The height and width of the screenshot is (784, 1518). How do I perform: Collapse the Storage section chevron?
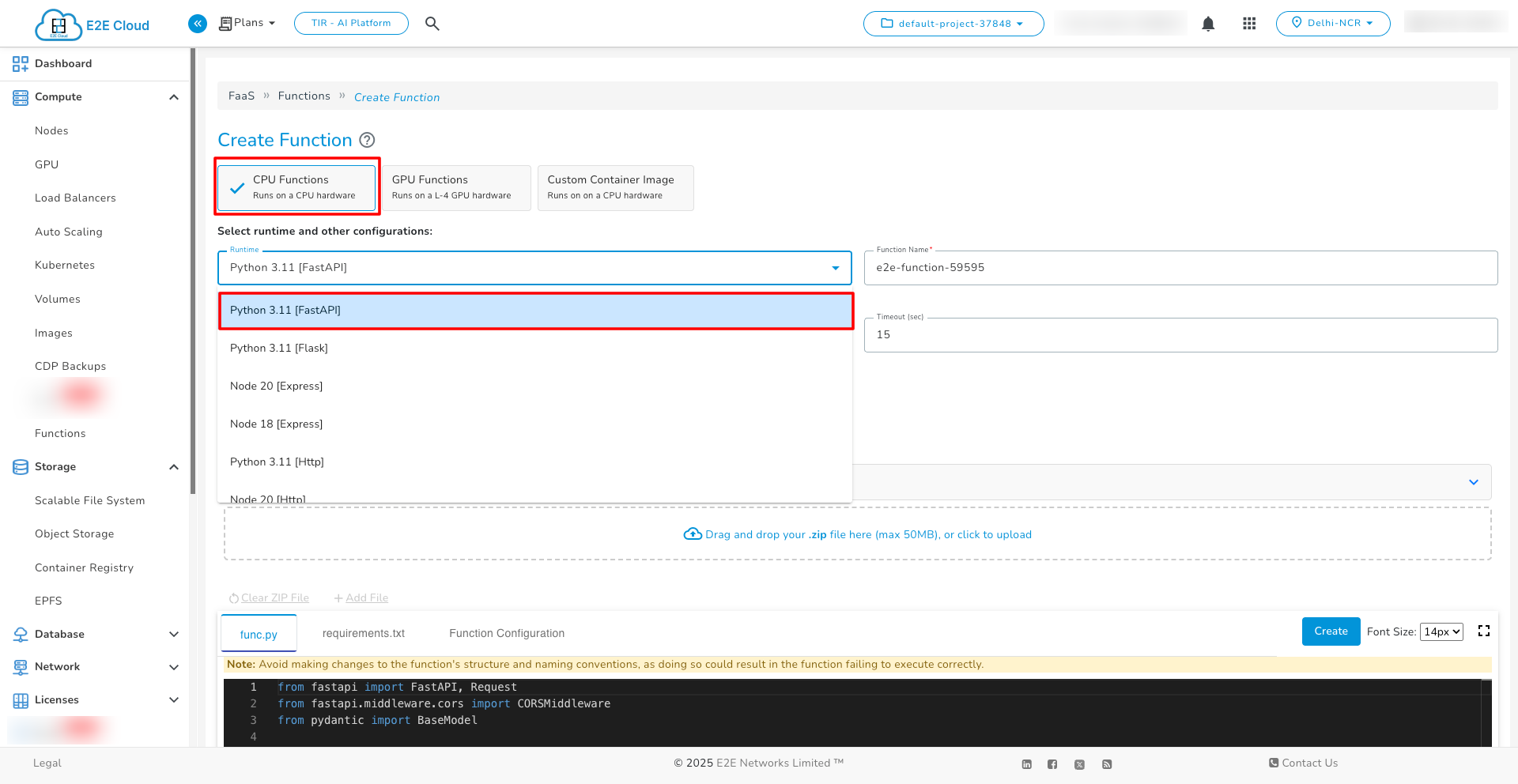pyautogui.click(x=174, y=467)
